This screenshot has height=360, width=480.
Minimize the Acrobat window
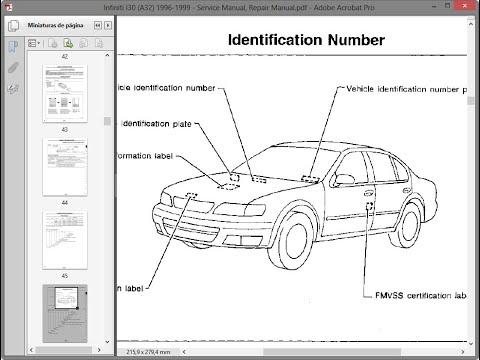(435, 6)
